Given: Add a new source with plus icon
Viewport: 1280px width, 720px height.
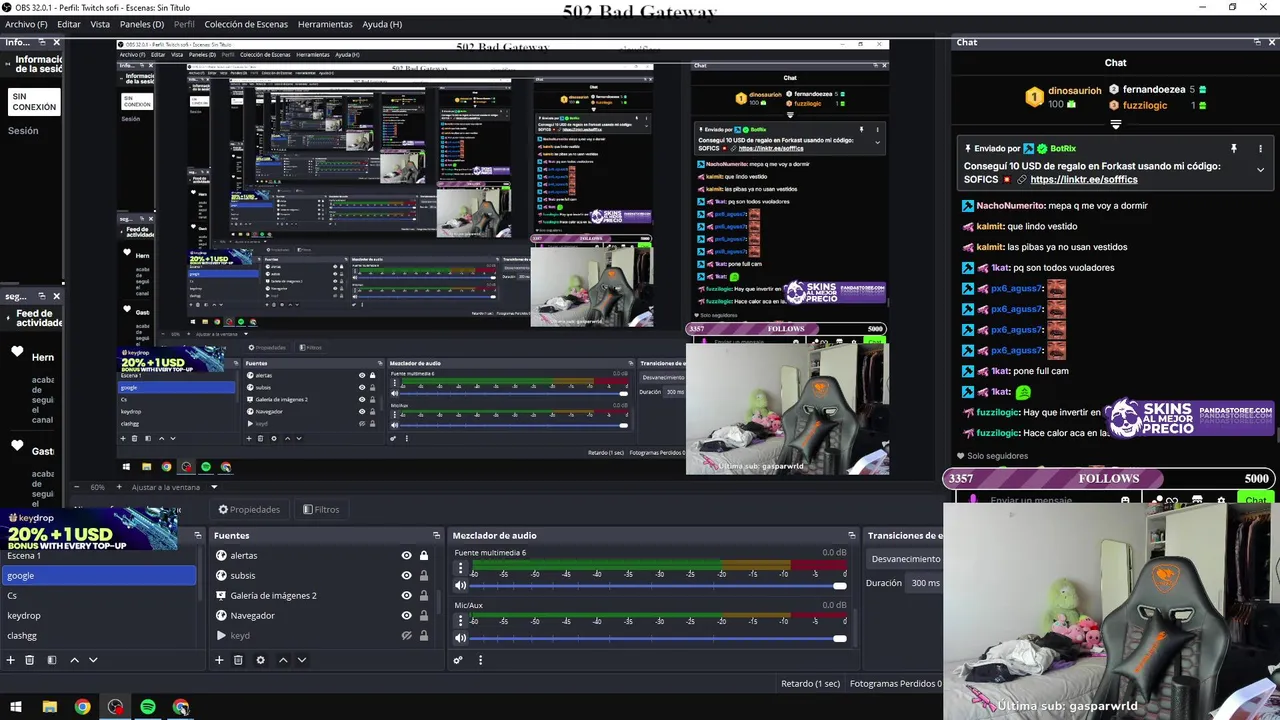Looking at the screenshot, I should tap(219, 660).
